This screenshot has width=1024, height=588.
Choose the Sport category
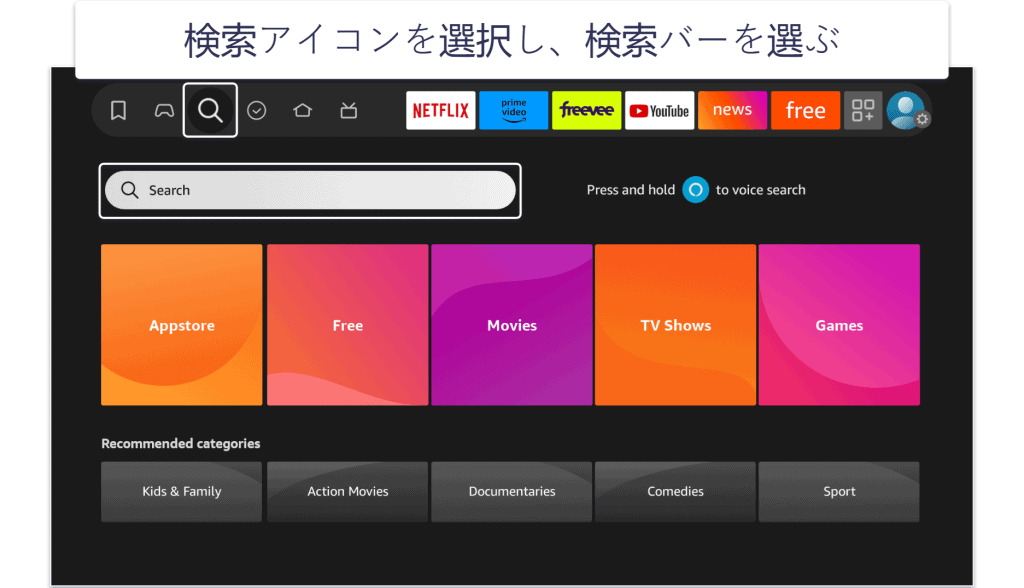coord(839,491)
